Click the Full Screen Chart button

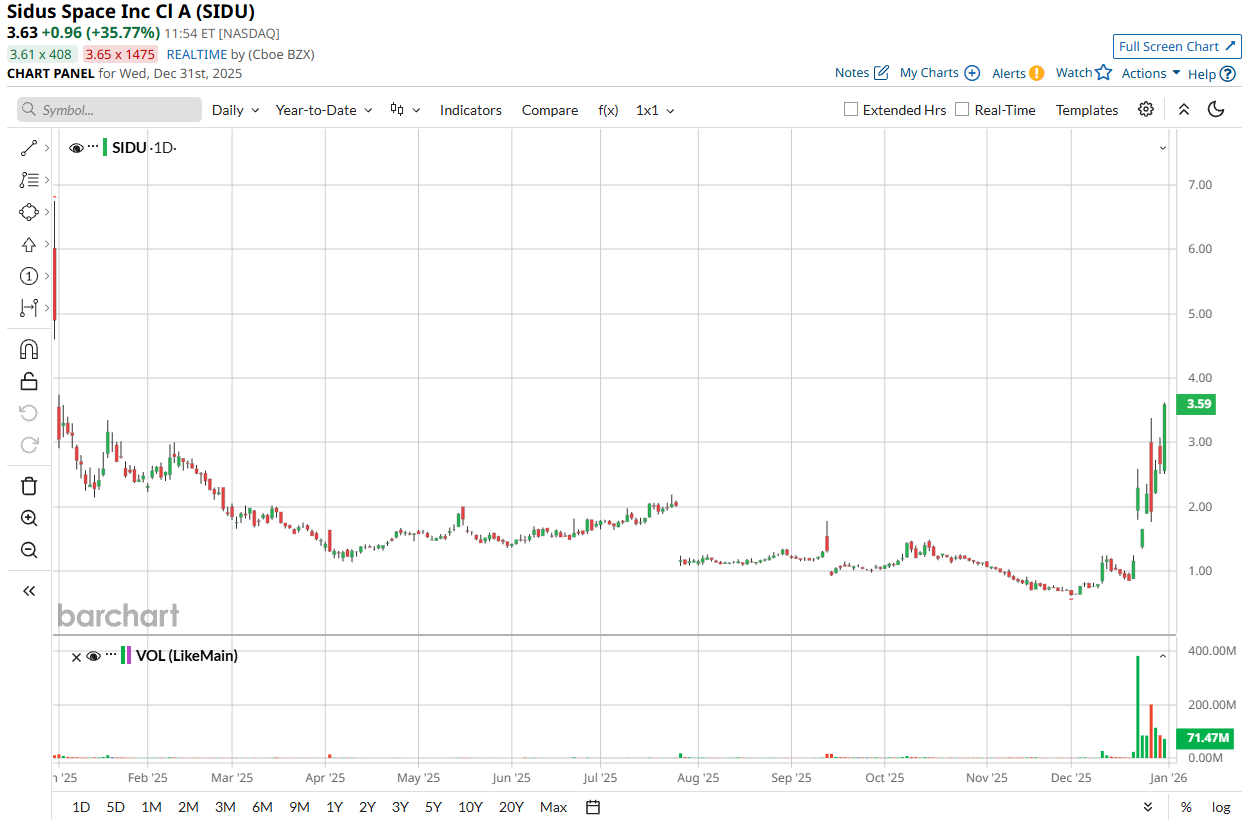pos(1177,46)
